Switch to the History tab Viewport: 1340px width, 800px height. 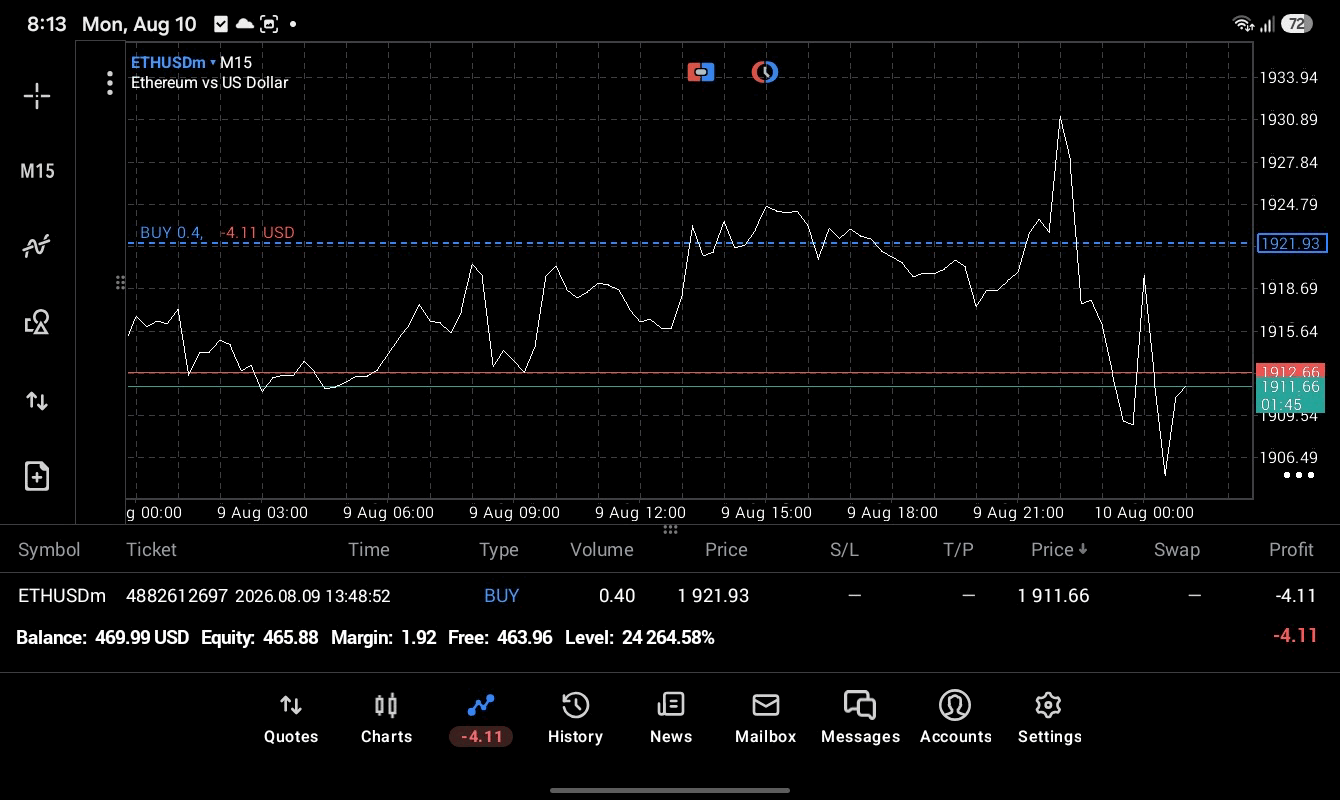click(x=575, y=719)
